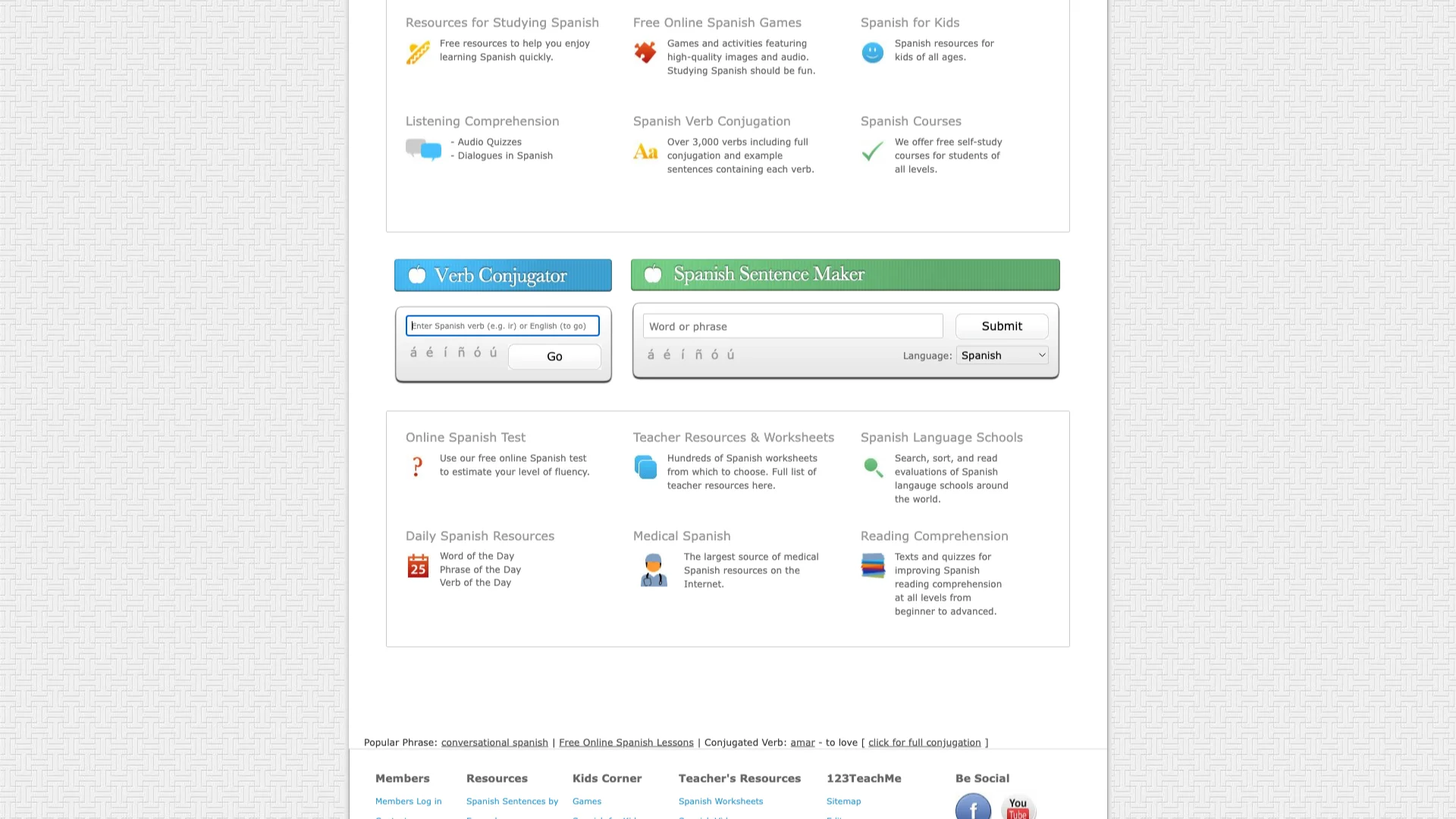The image size is (1456, 819).
Task: Click the speech bubbles listening comprehension icon
Action: point(423,149)
